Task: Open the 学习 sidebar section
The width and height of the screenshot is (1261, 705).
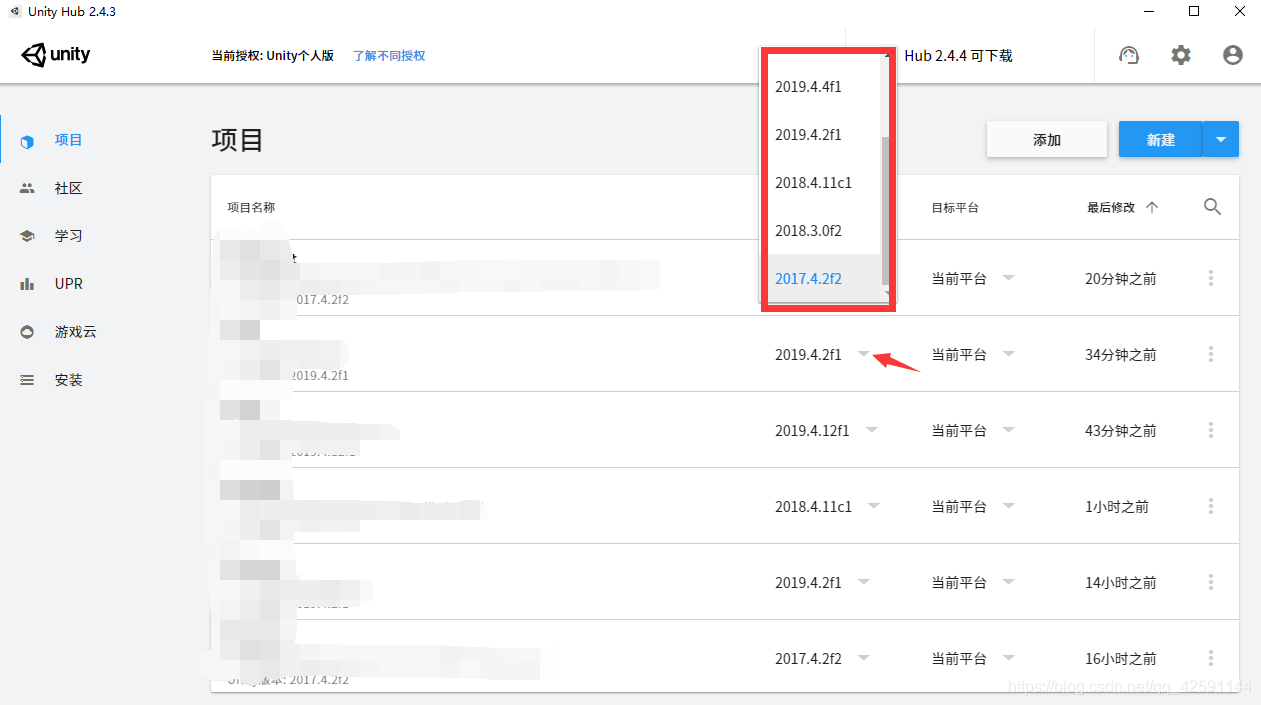Action: pyautogui.click(x=68, y=236)
